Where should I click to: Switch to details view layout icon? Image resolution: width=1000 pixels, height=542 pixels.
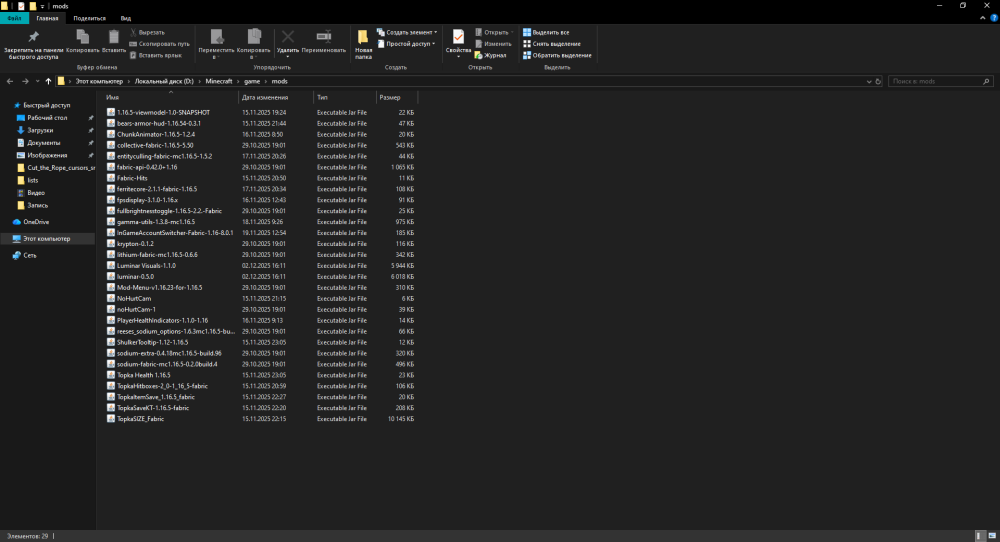[x=980, y=536]
